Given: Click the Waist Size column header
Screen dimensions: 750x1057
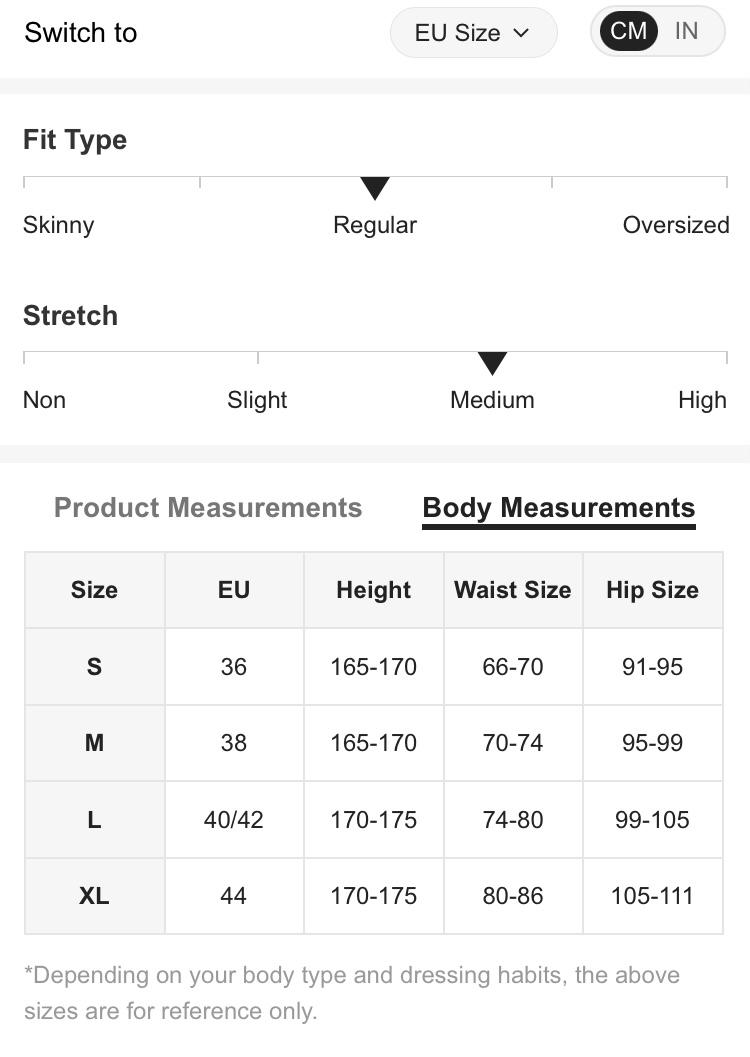Looking at the screenshot, I should click(x=513, y=590).
